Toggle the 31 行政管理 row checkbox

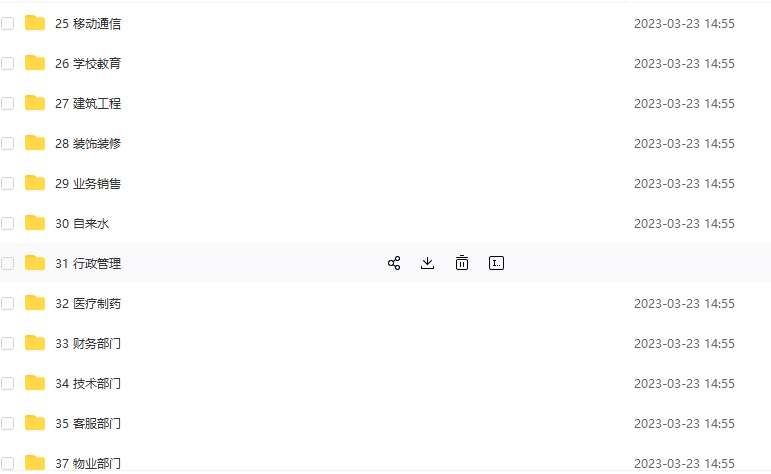point(8,263)
